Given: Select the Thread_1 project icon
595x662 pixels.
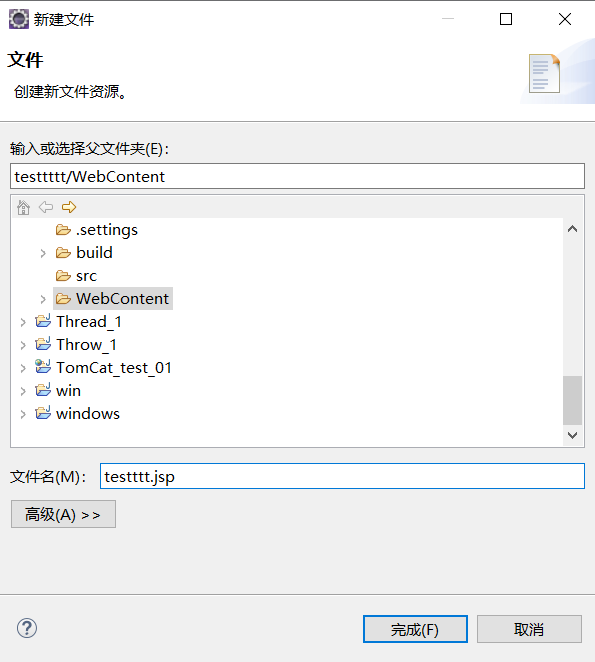Looking at the screenshot, I should (43, 321).
